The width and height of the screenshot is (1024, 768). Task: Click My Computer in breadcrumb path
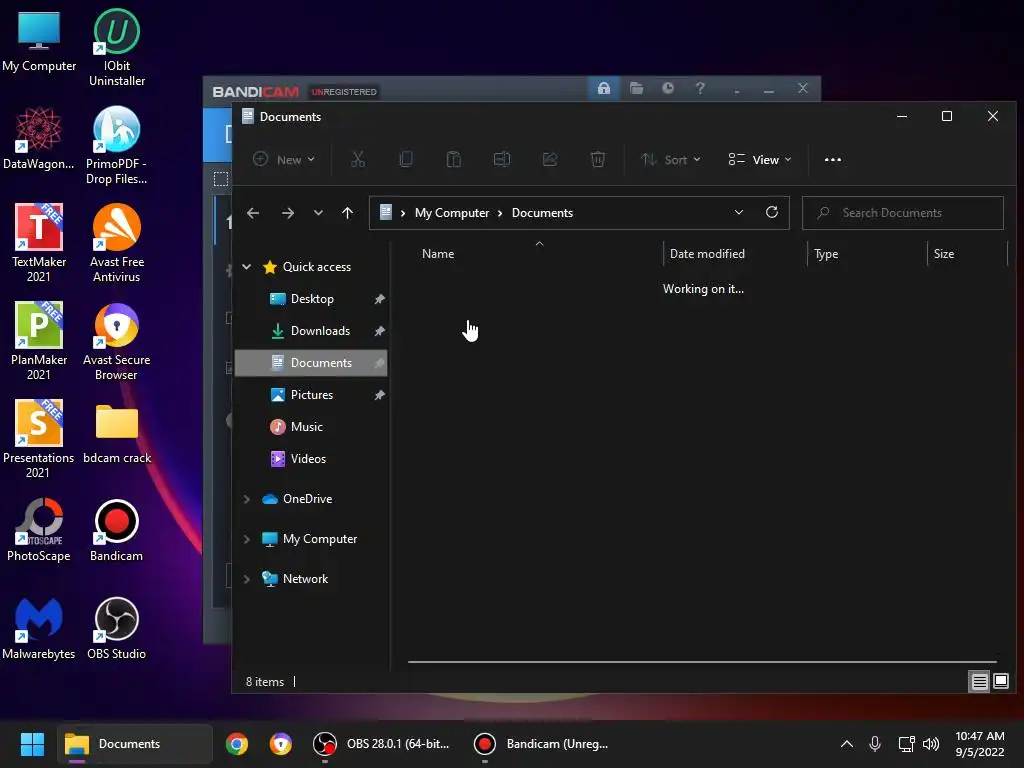click(452, 213)
